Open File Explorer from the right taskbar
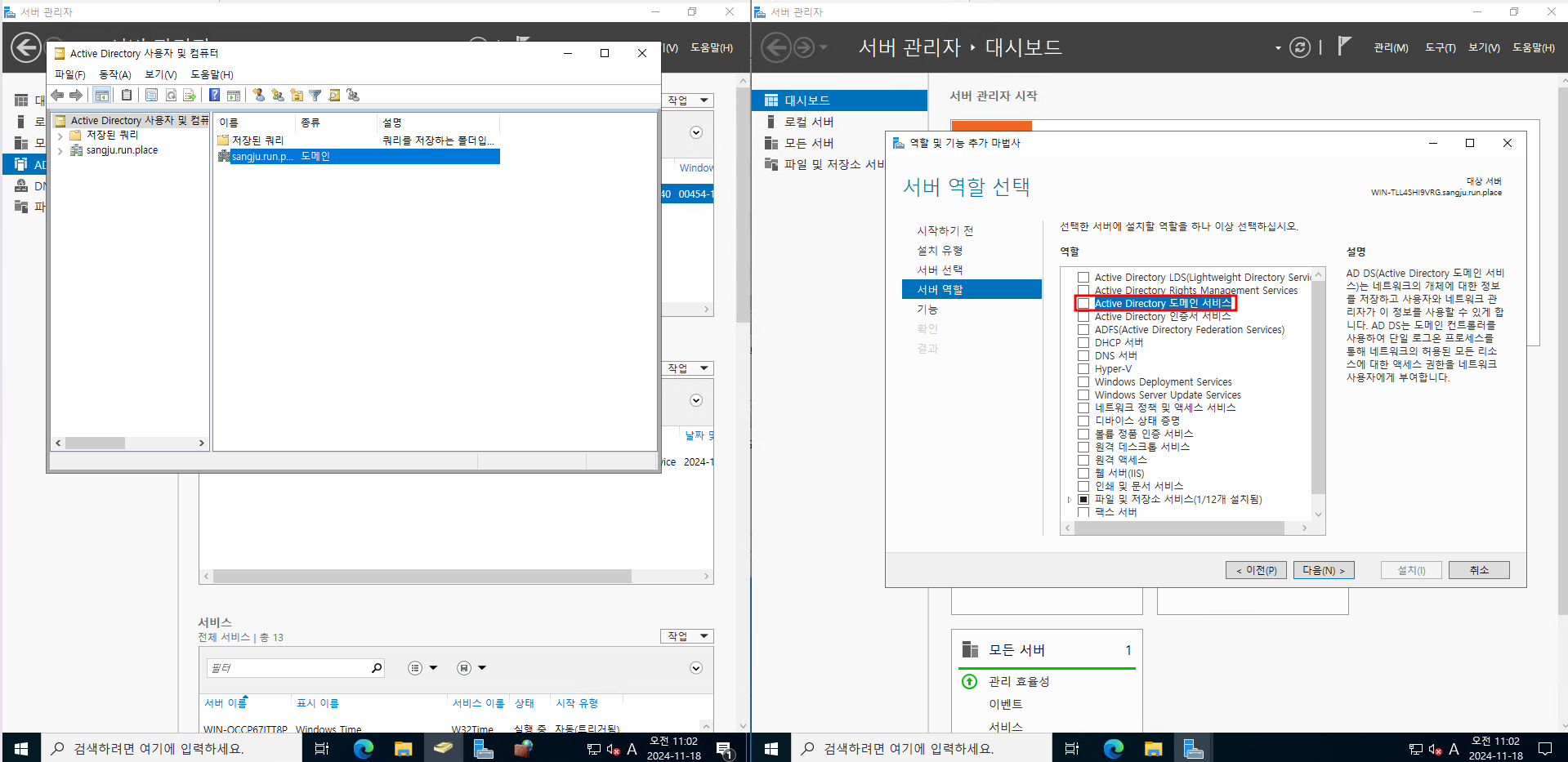The image size is (1568, 762). (1153, 748)
